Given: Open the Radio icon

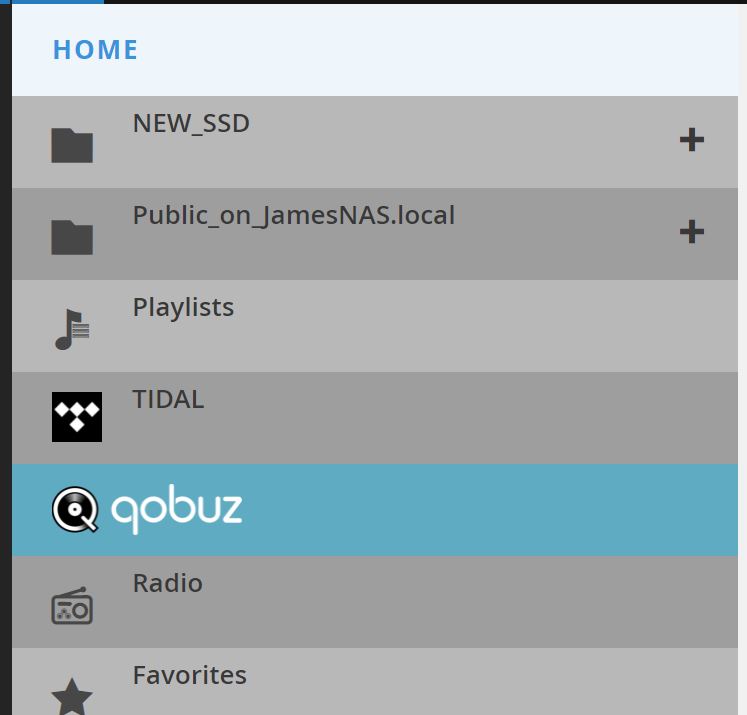Looking at the screenshot, I should (x=72, y=605).
